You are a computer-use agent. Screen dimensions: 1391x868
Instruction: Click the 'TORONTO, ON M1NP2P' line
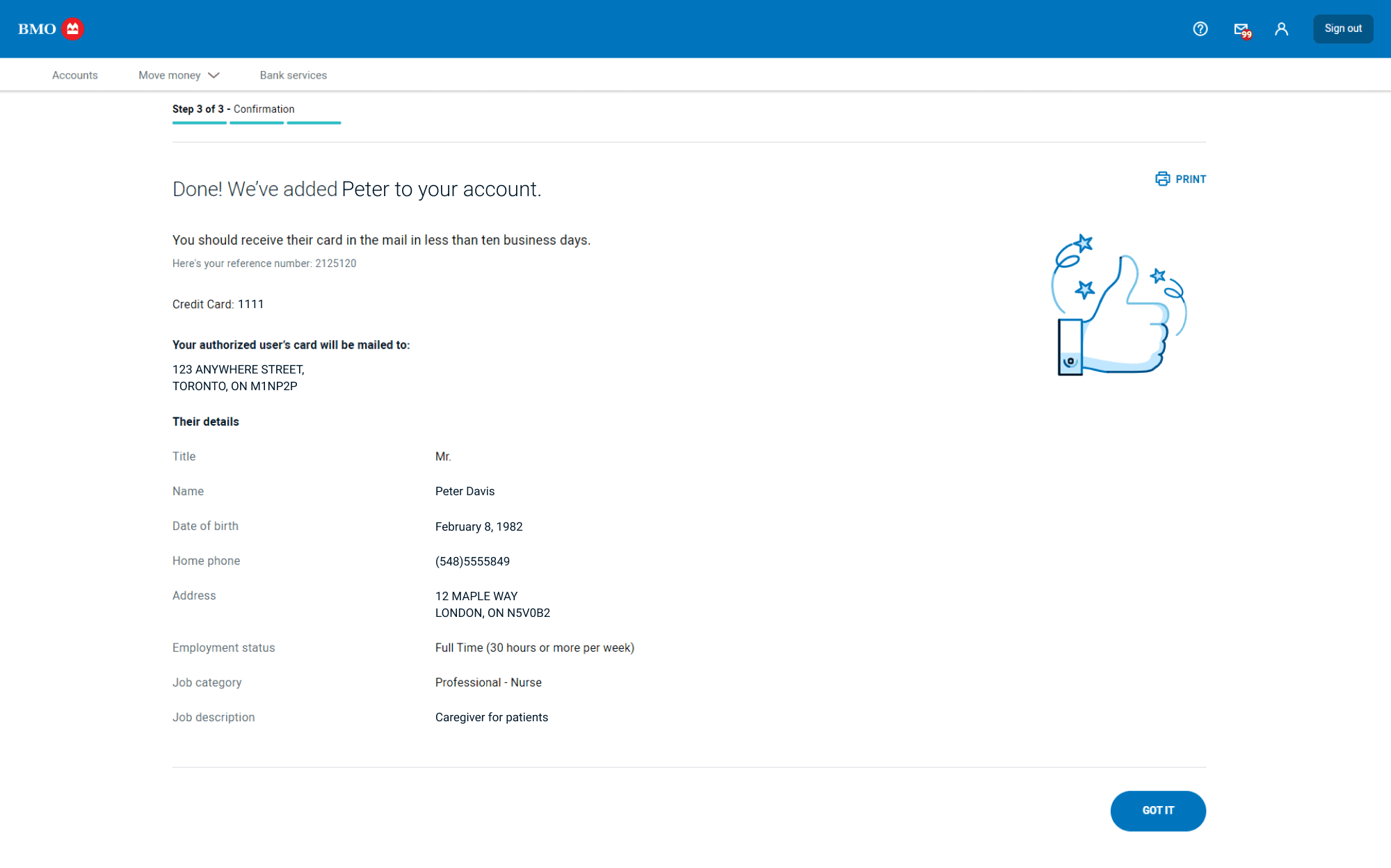coord(235,387)
